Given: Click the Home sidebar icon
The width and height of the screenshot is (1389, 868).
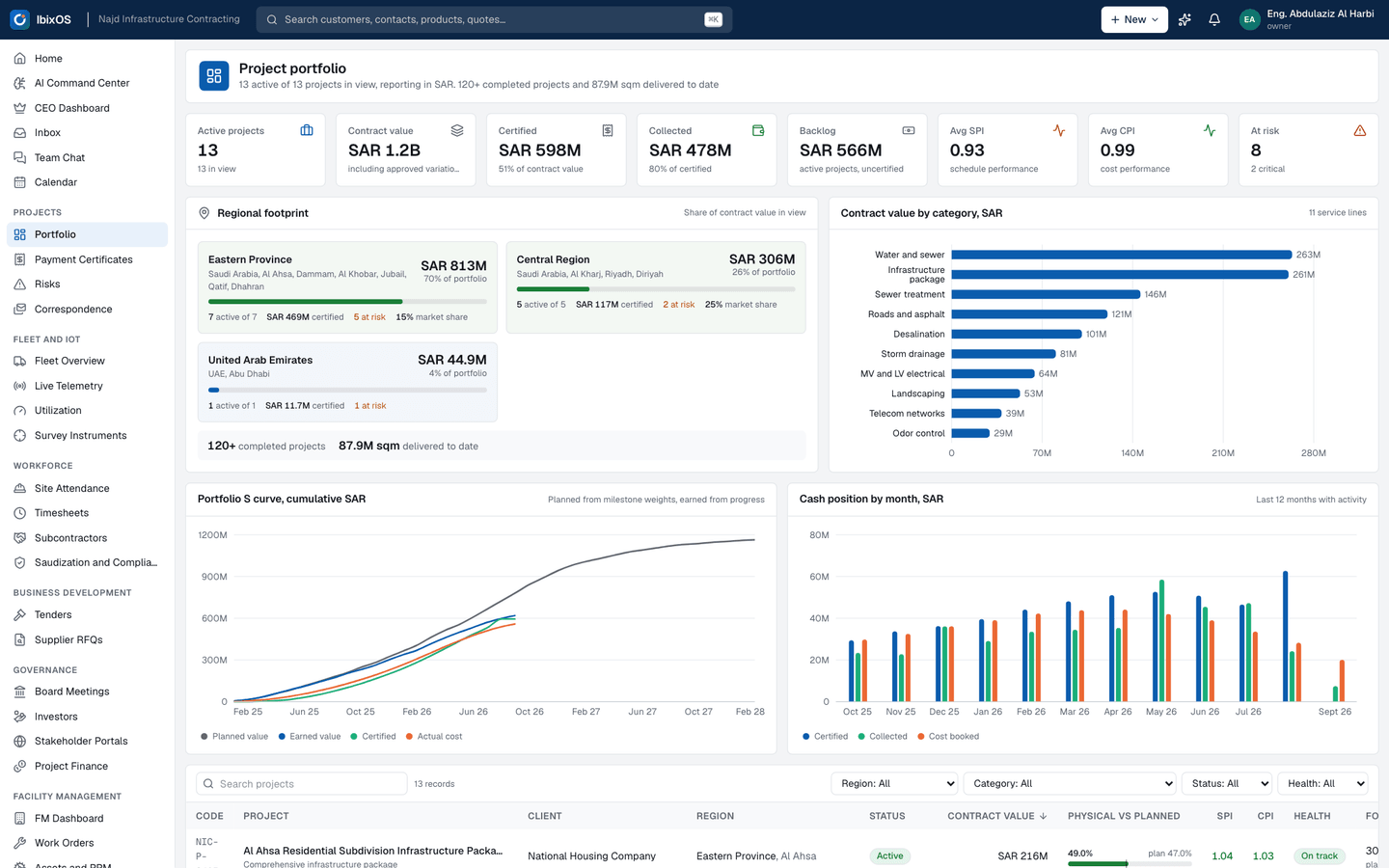Looking at the screenshot, I should pyautogui.click(x=19, y=59).
